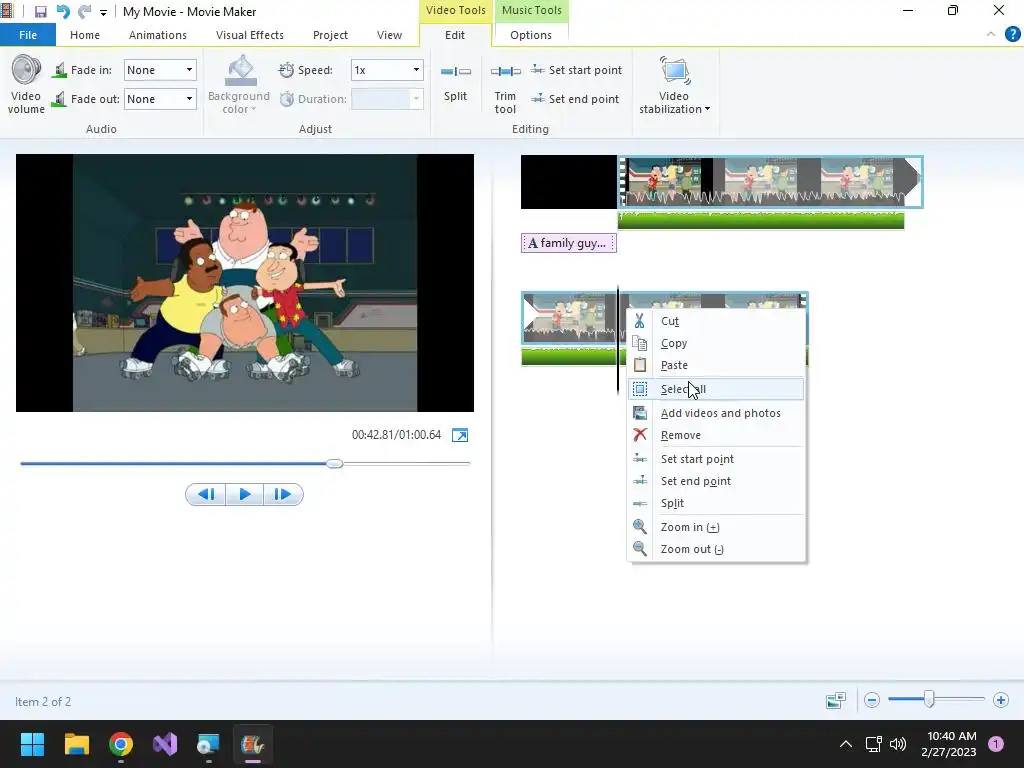Click the Movie Maker taskbar icon
Screen dimensions: 1024x768
[253, 744]
